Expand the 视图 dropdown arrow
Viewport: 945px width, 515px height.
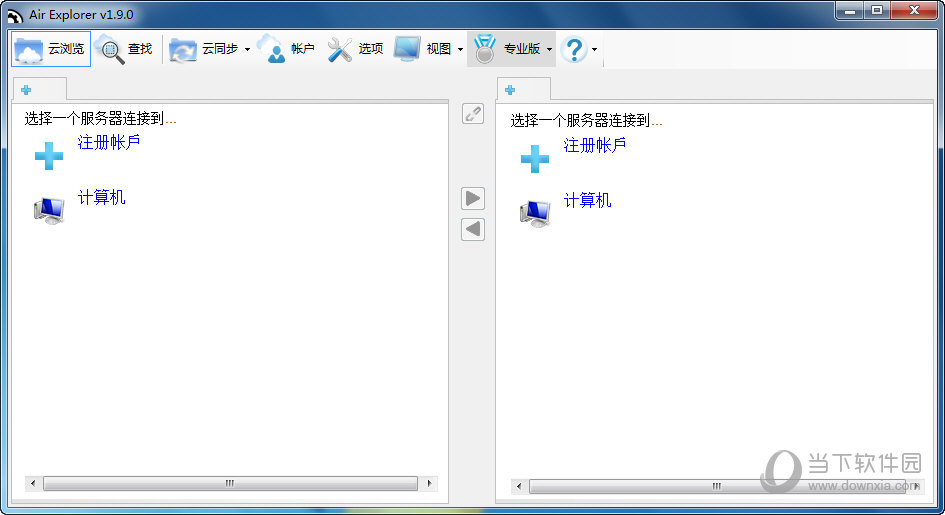(x=460, y=49)
